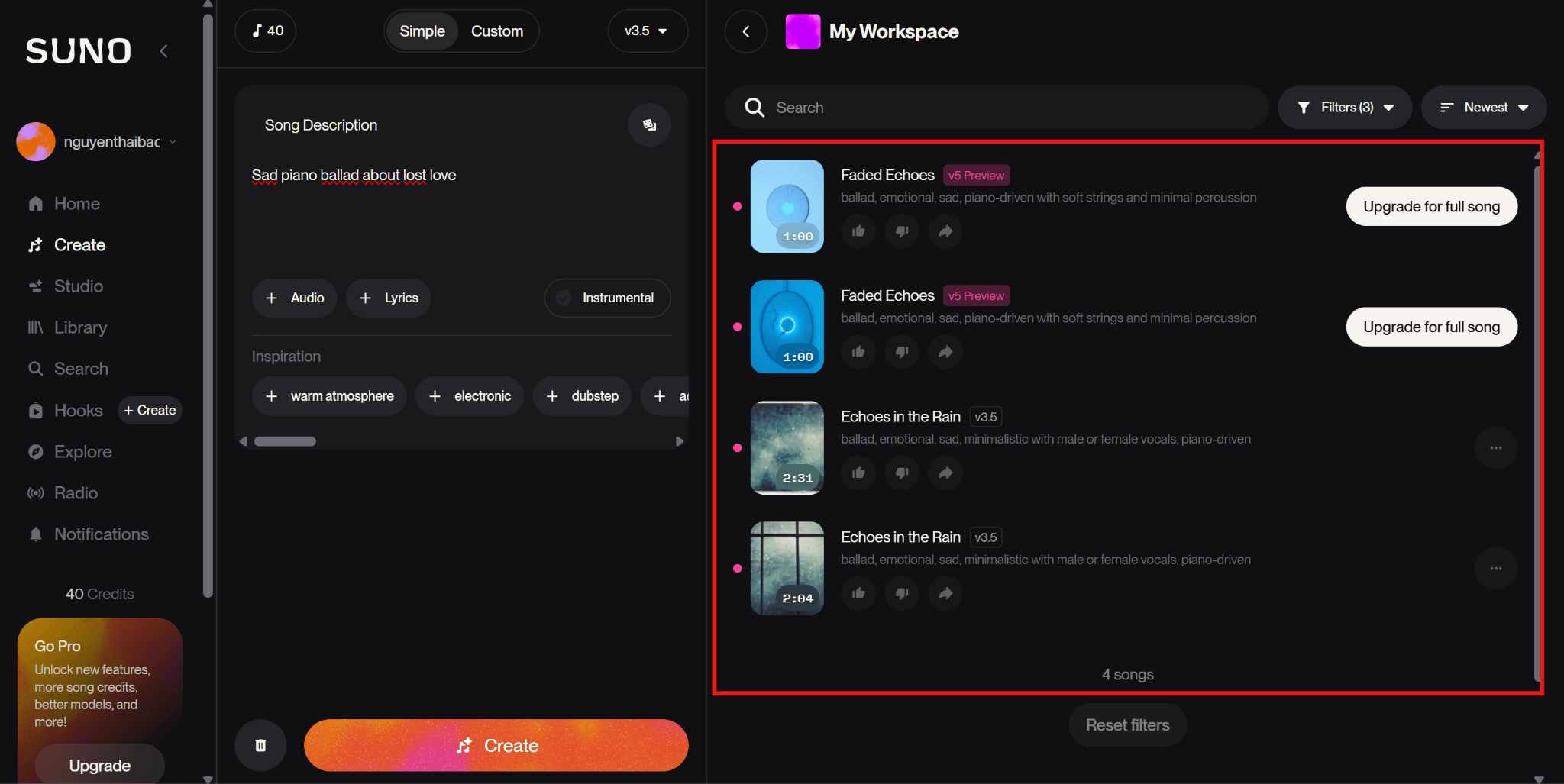Click the Suno logo
This screenshot has width=1564, height=784.
(79, 51)
